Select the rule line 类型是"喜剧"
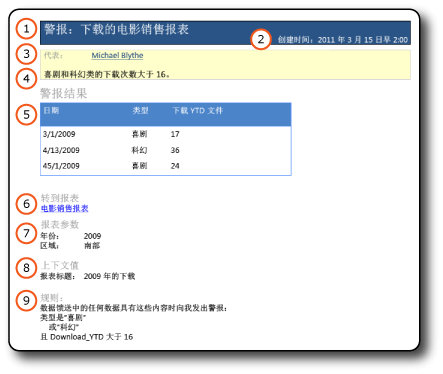 point(63,317)
